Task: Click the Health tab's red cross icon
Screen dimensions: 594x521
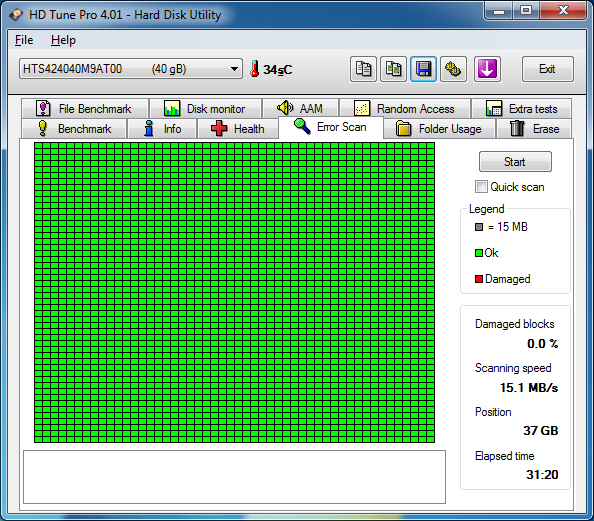Action: tap(219, 128)
